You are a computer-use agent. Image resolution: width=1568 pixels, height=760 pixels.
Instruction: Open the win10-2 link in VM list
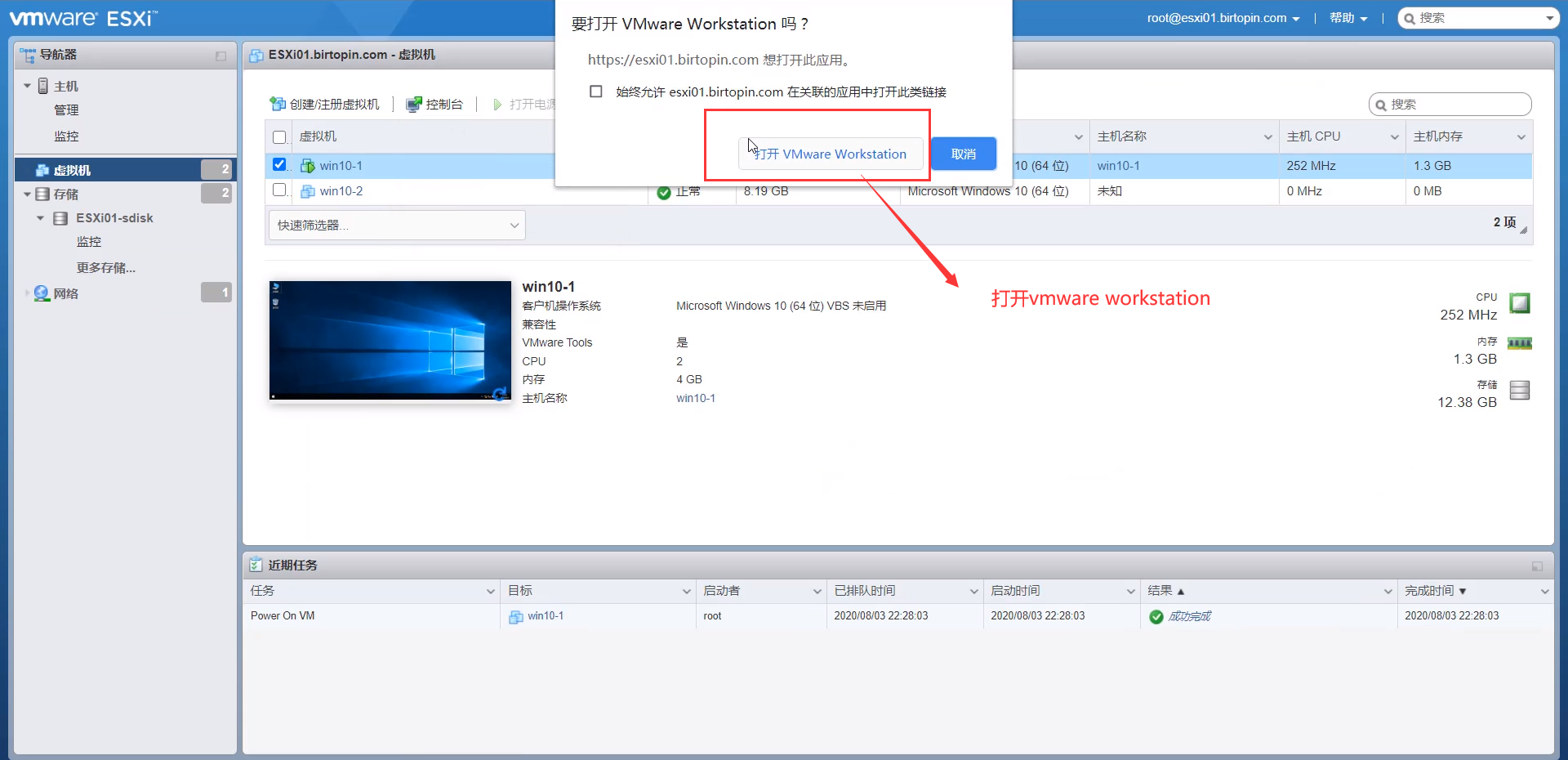coord(341,191)
